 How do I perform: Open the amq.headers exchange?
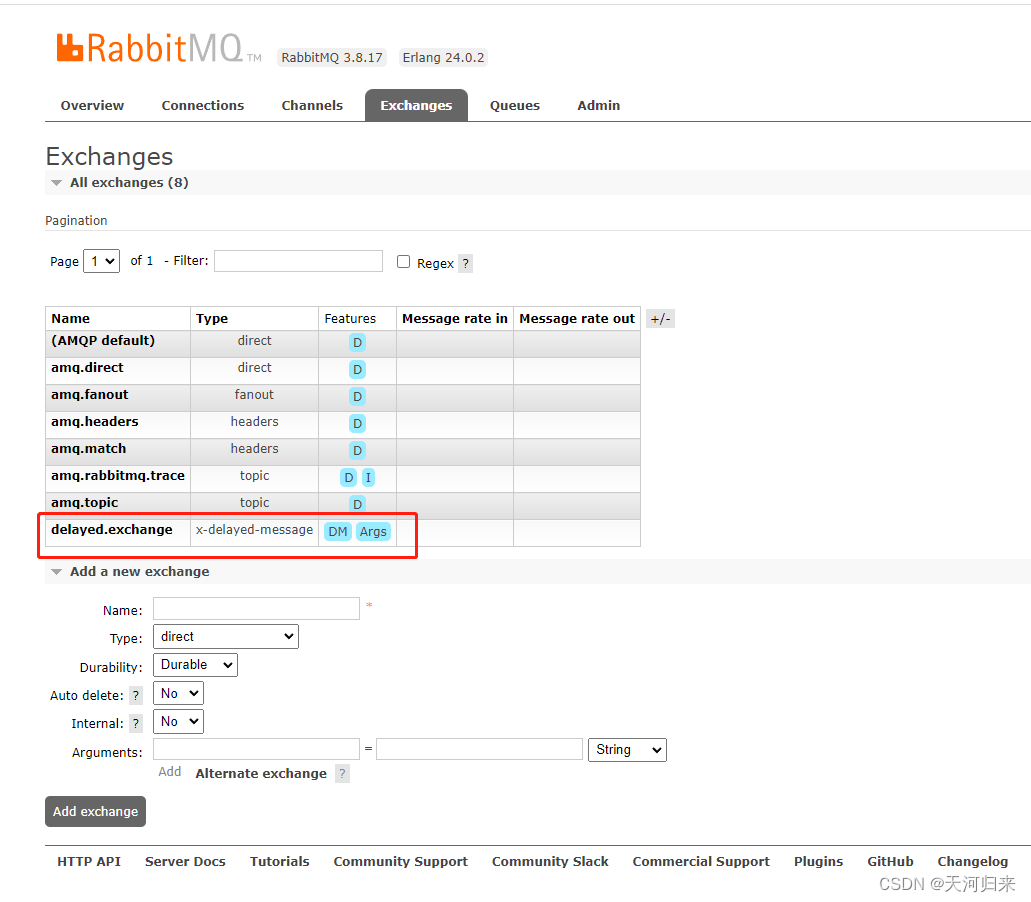pos(95,422)
